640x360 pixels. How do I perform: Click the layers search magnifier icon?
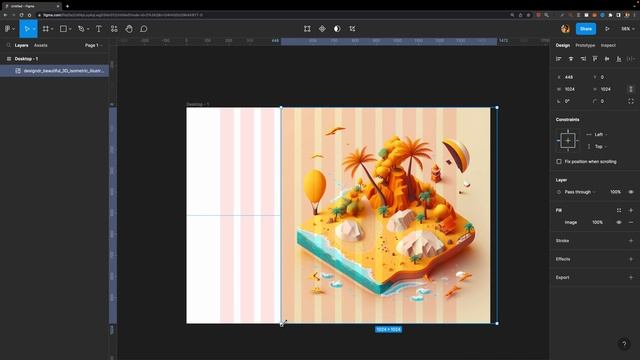pyautogui.click(x=9, y=45)
